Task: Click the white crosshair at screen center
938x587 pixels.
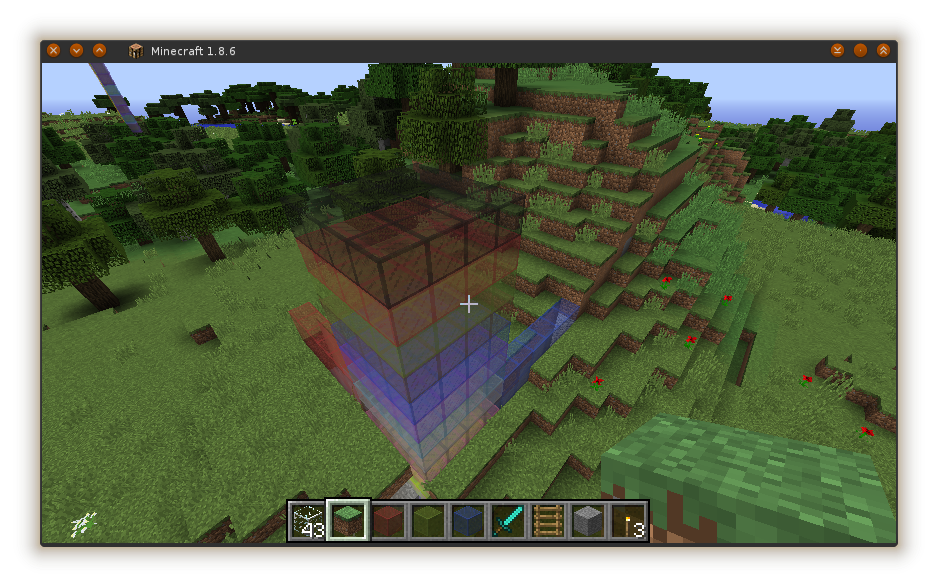Action: pos(468,303)
